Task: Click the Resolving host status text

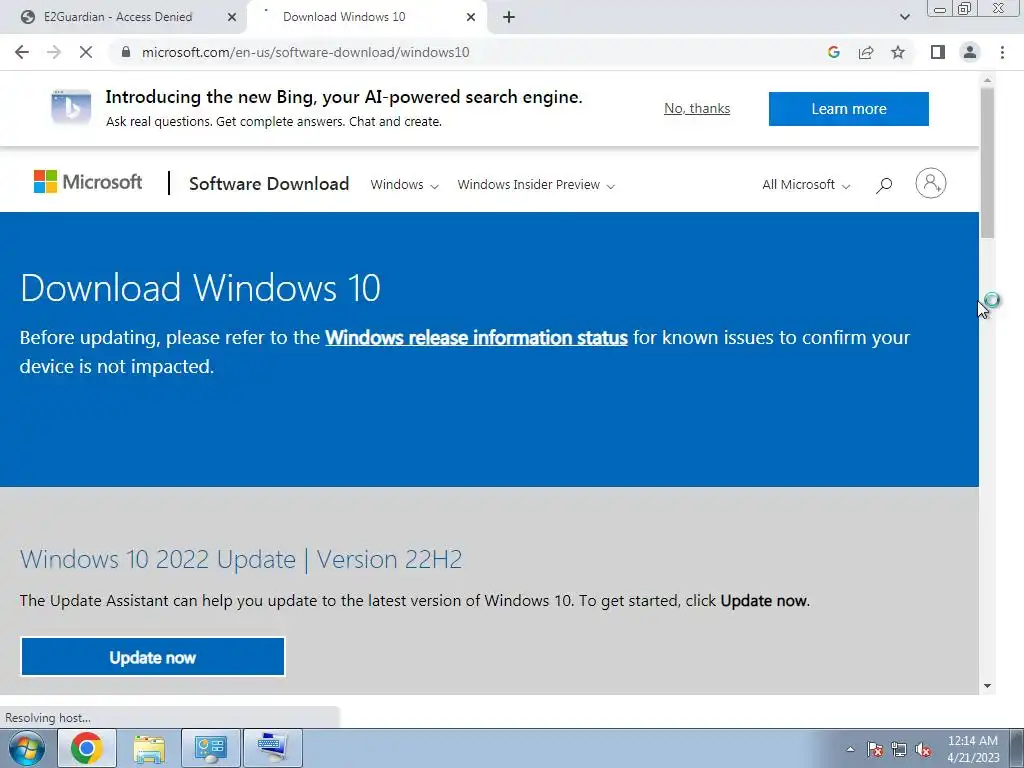Action: (x=48, y=718)
